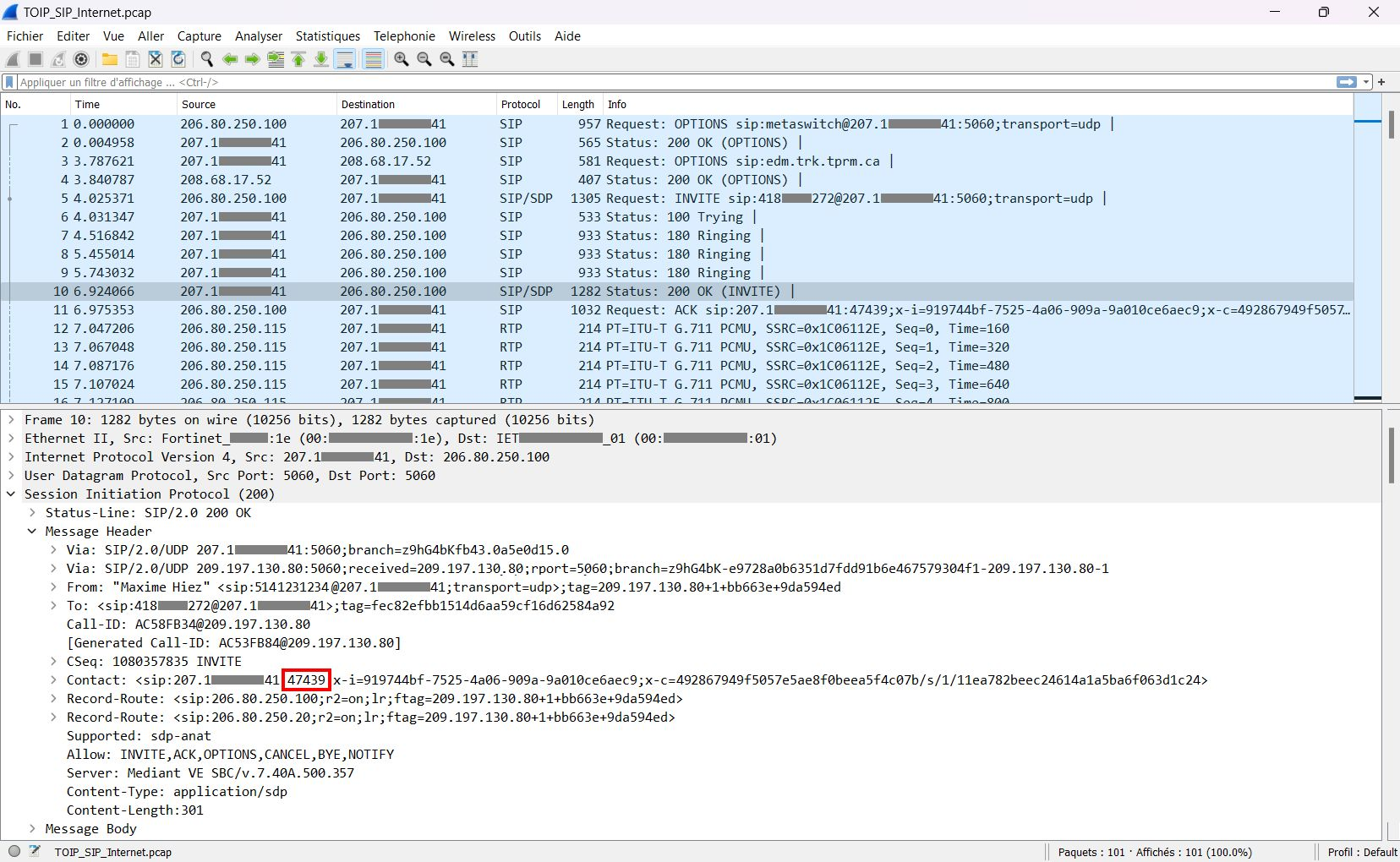Jump to first packet arrow icon

tap(298, 59)
